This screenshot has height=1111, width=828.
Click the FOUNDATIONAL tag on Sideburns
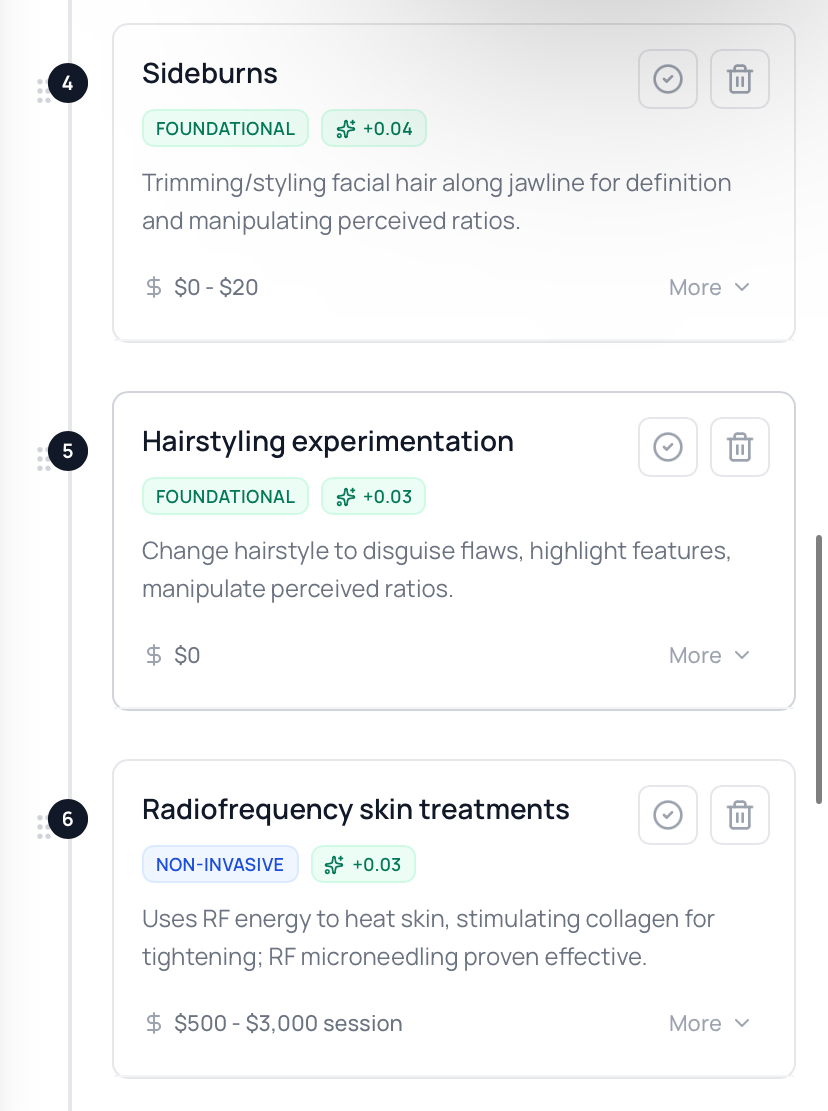pyautogui.click(x=225, y=129)
